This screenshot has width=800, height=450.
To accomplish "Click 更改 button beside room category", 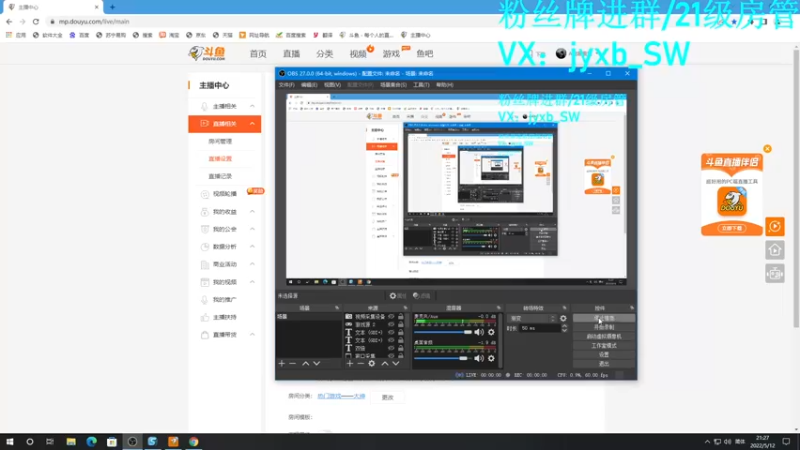I will point(388,397).
